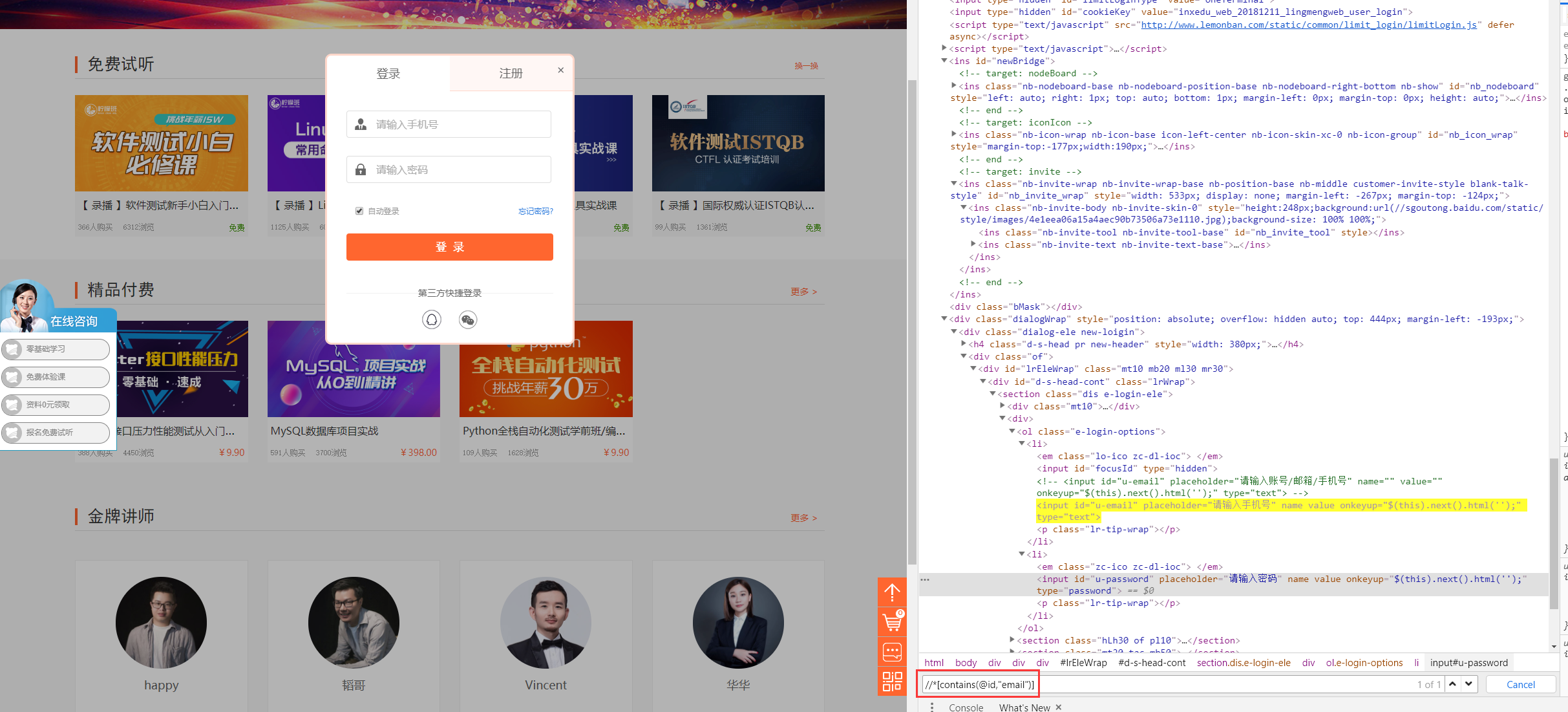Click the user icon in phone field
Screen dimensions: 1568x712
(x=361, y=124)
